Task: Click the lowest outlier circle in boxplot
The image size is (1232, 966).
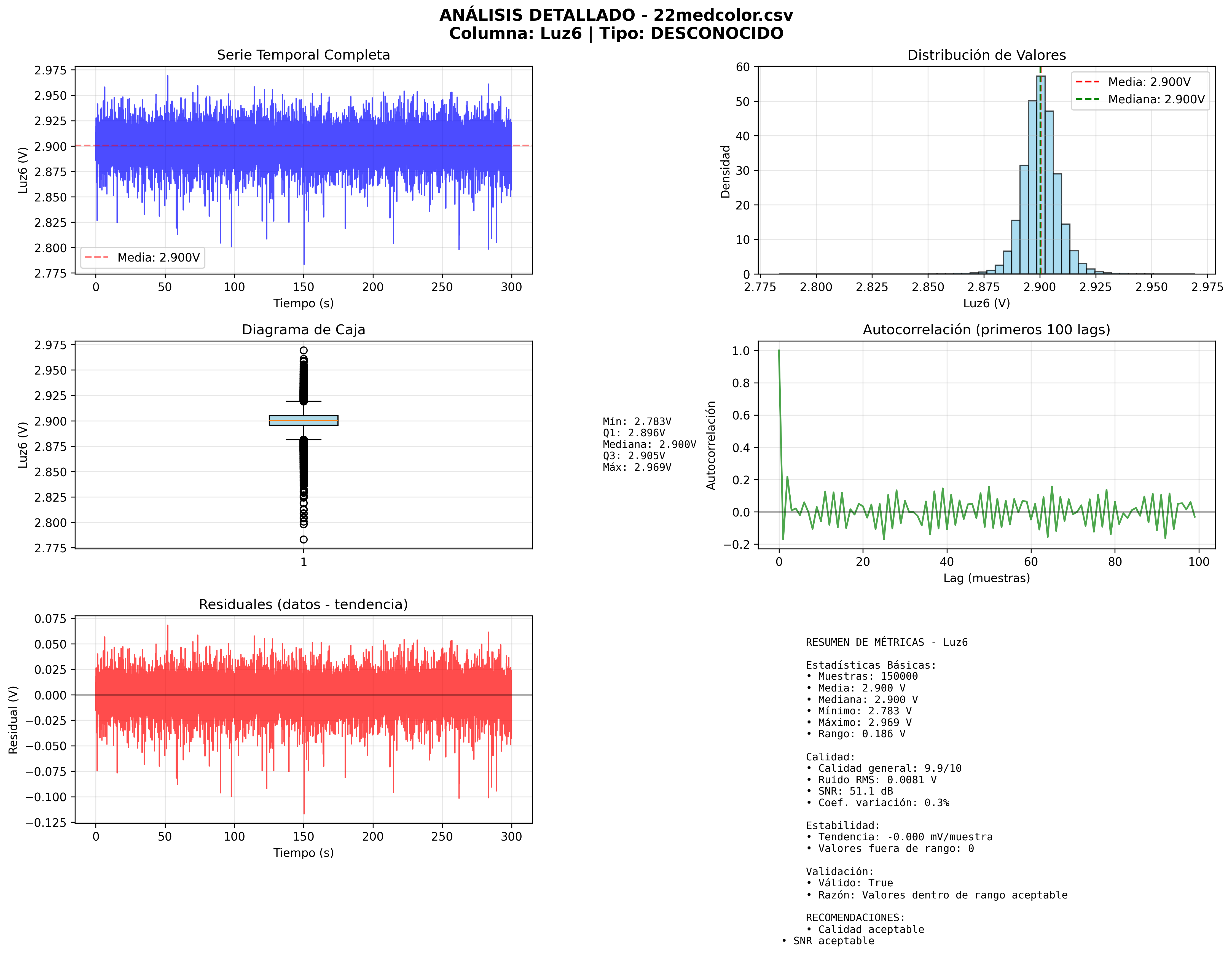Action: coord(303,540)
